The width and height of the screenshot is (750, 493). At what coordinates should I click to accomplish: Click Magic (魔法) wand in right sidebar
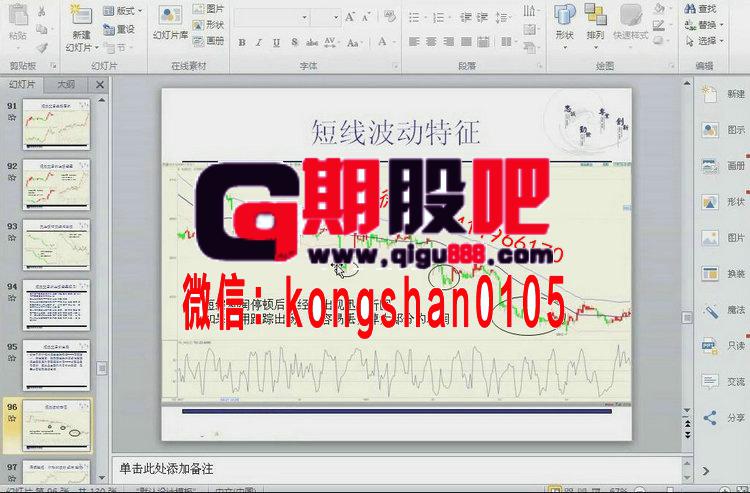(723, 310)
